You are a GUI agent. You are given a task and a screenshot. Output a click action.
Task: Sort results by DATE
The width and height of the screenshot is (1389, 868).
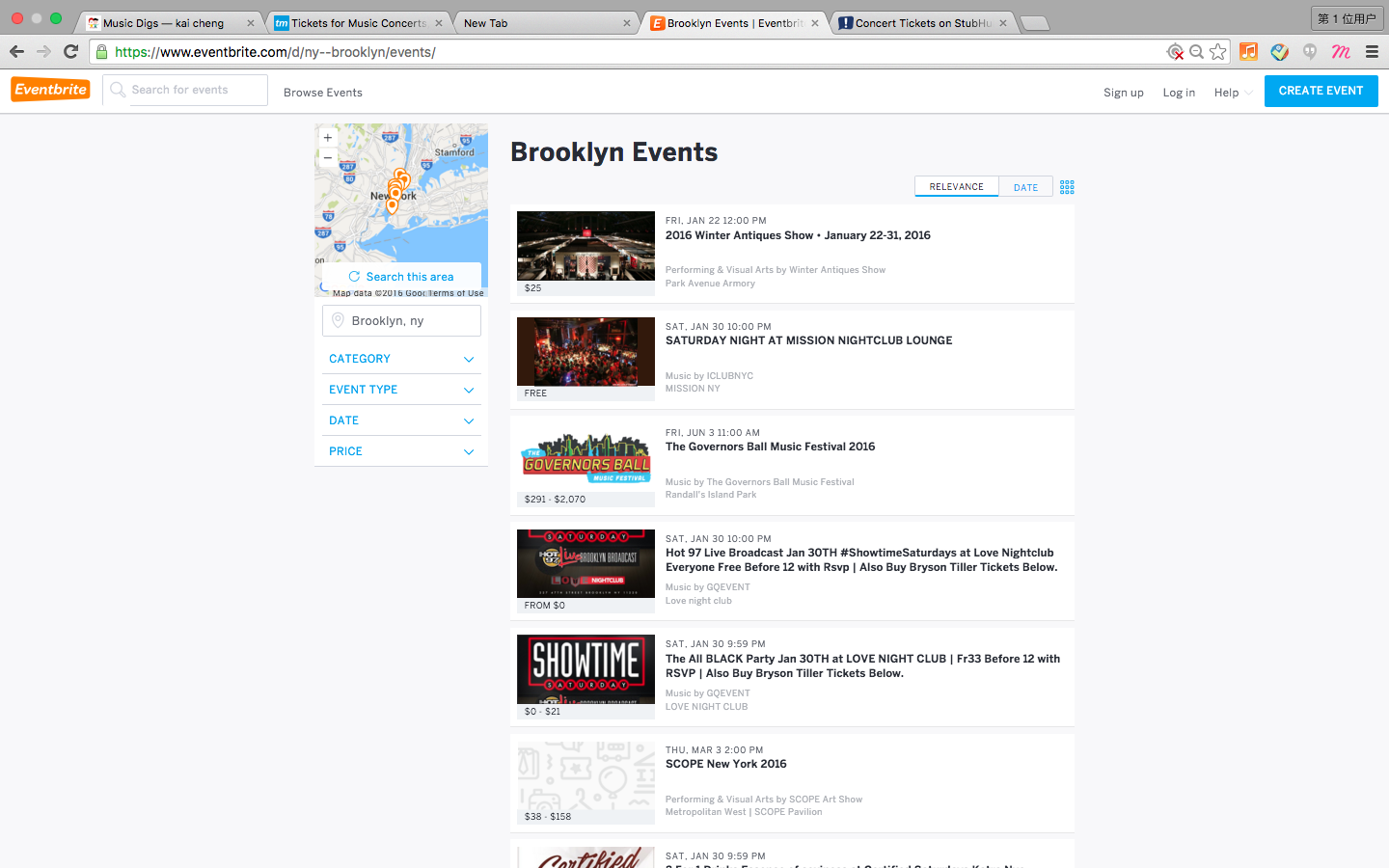(x=1025, y=187)
